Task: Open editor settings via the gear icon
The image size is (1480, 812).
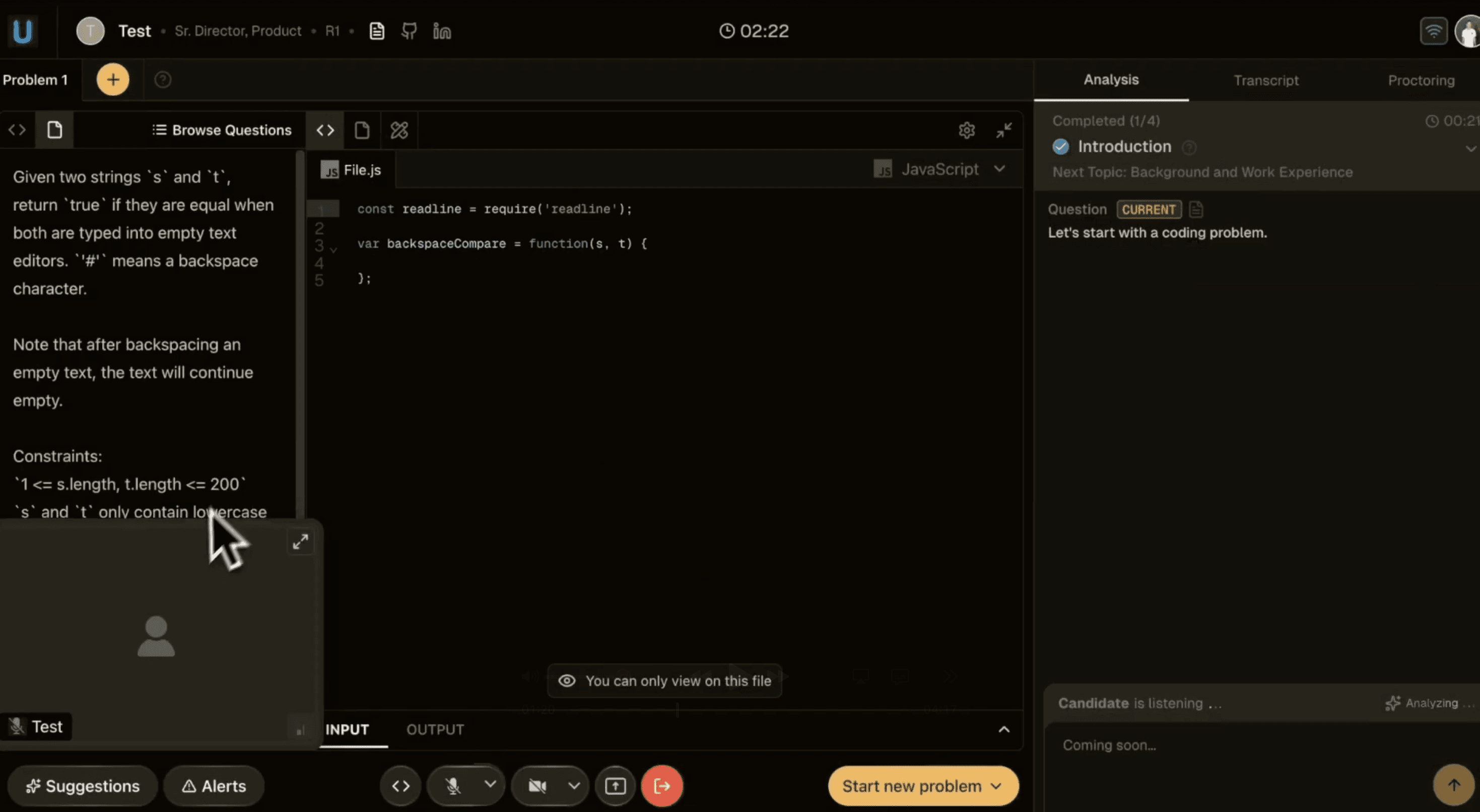Action: (x=967, y=130)
